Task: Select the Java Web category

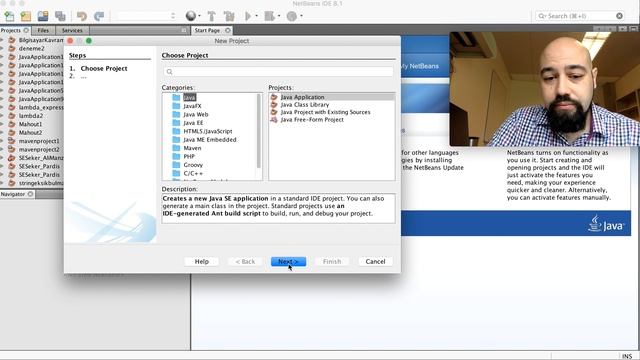Action: [196, 114]
